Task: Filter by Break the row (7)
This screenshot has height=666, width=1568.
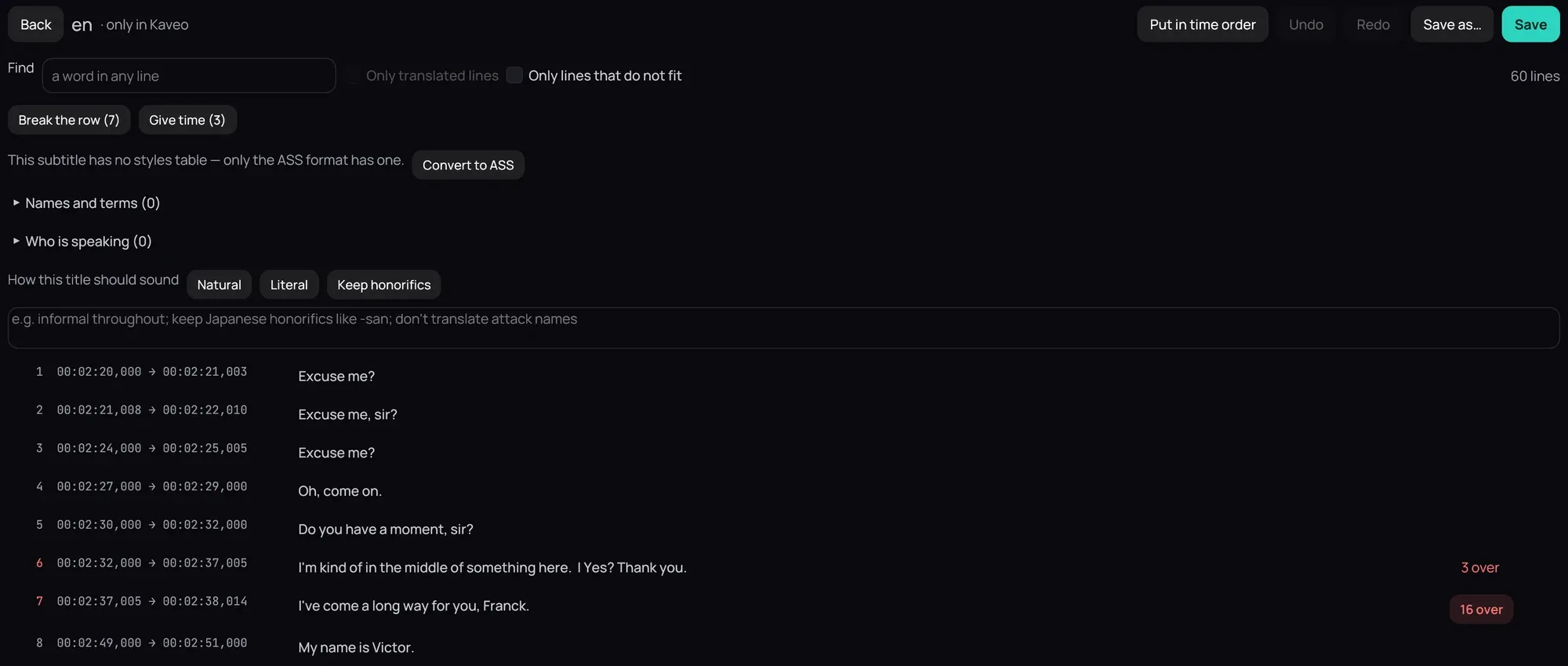Action: [x=69, y=120]
